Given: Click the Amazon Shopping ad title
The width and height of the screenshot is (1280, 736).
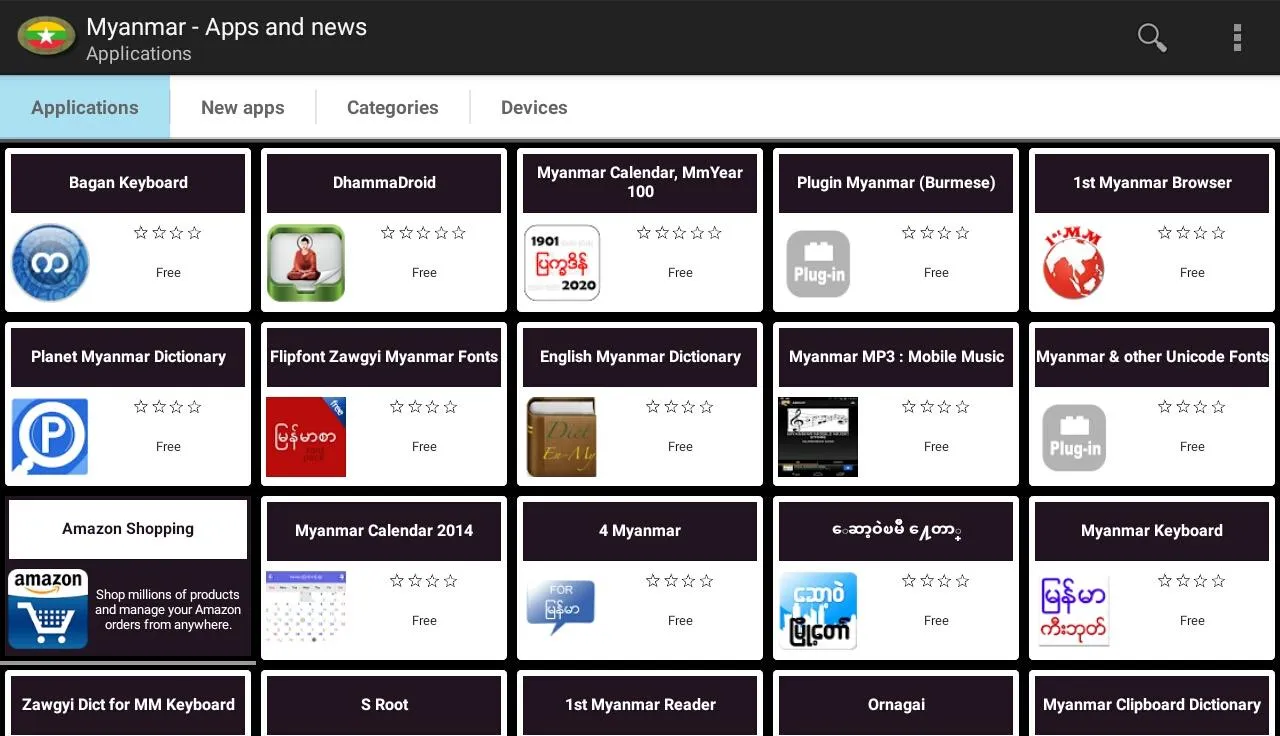Looking at the screenshot, I should point(128,529).
